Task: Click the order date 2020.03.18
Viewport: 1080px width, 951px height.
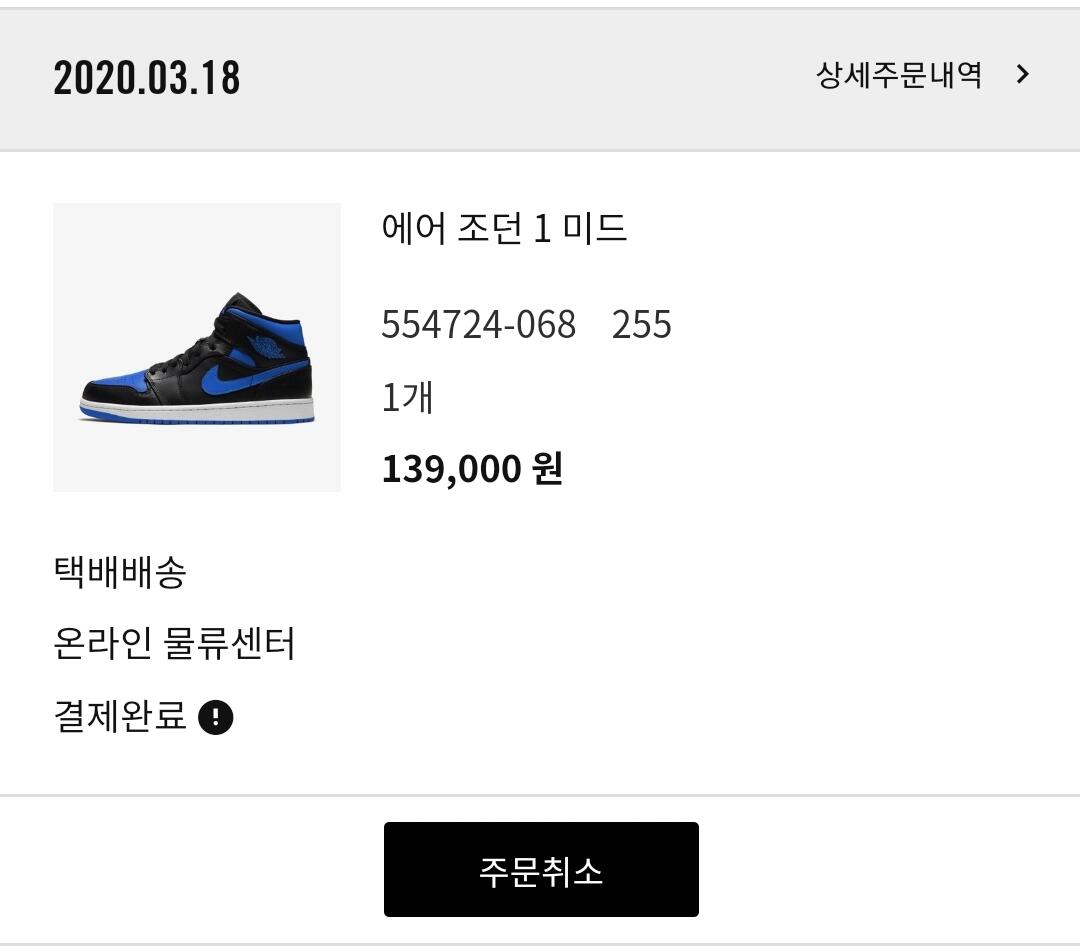Action: 147,77
